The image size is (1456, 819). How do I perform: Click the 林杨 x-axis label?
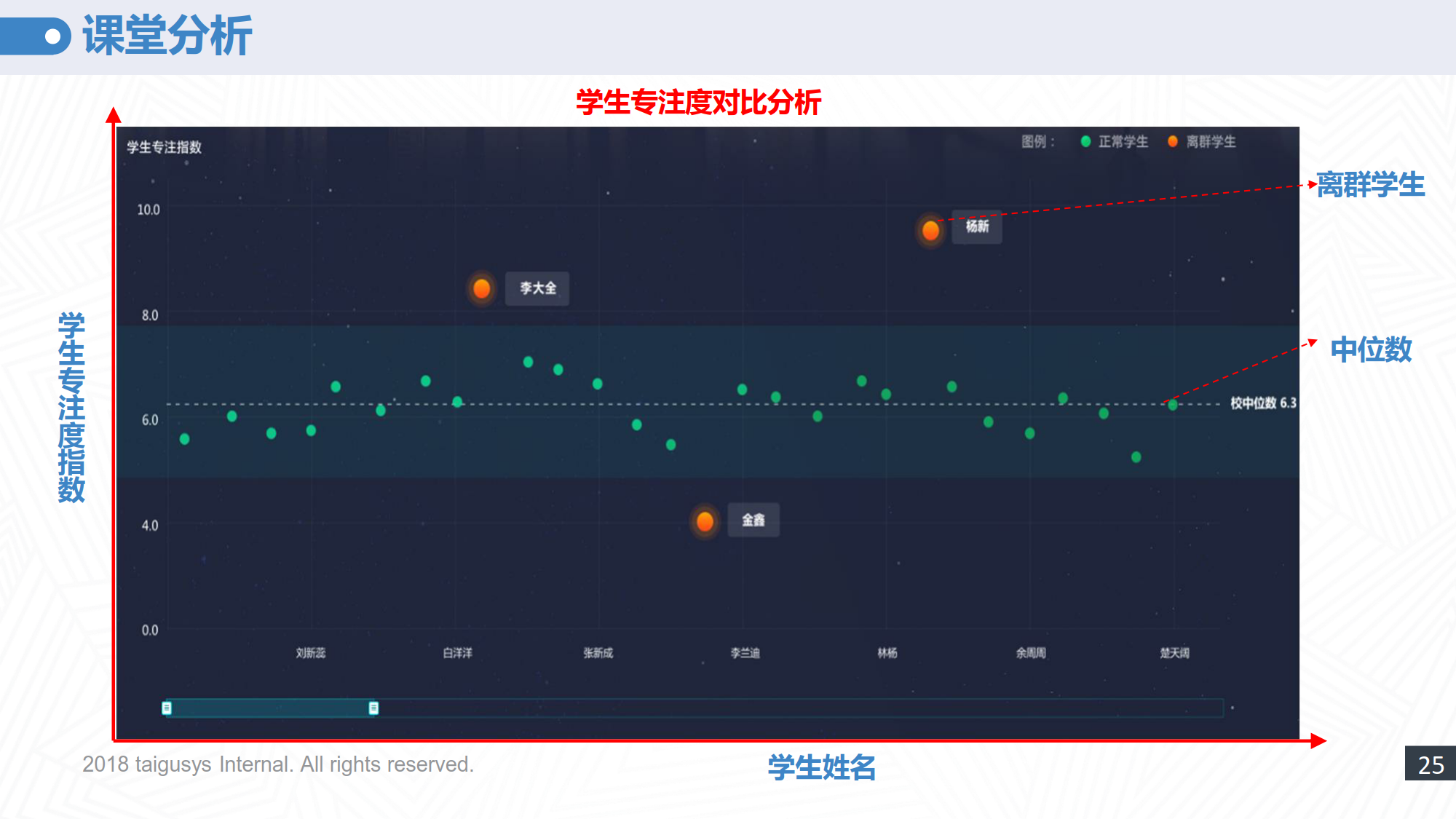click(887, 653)
